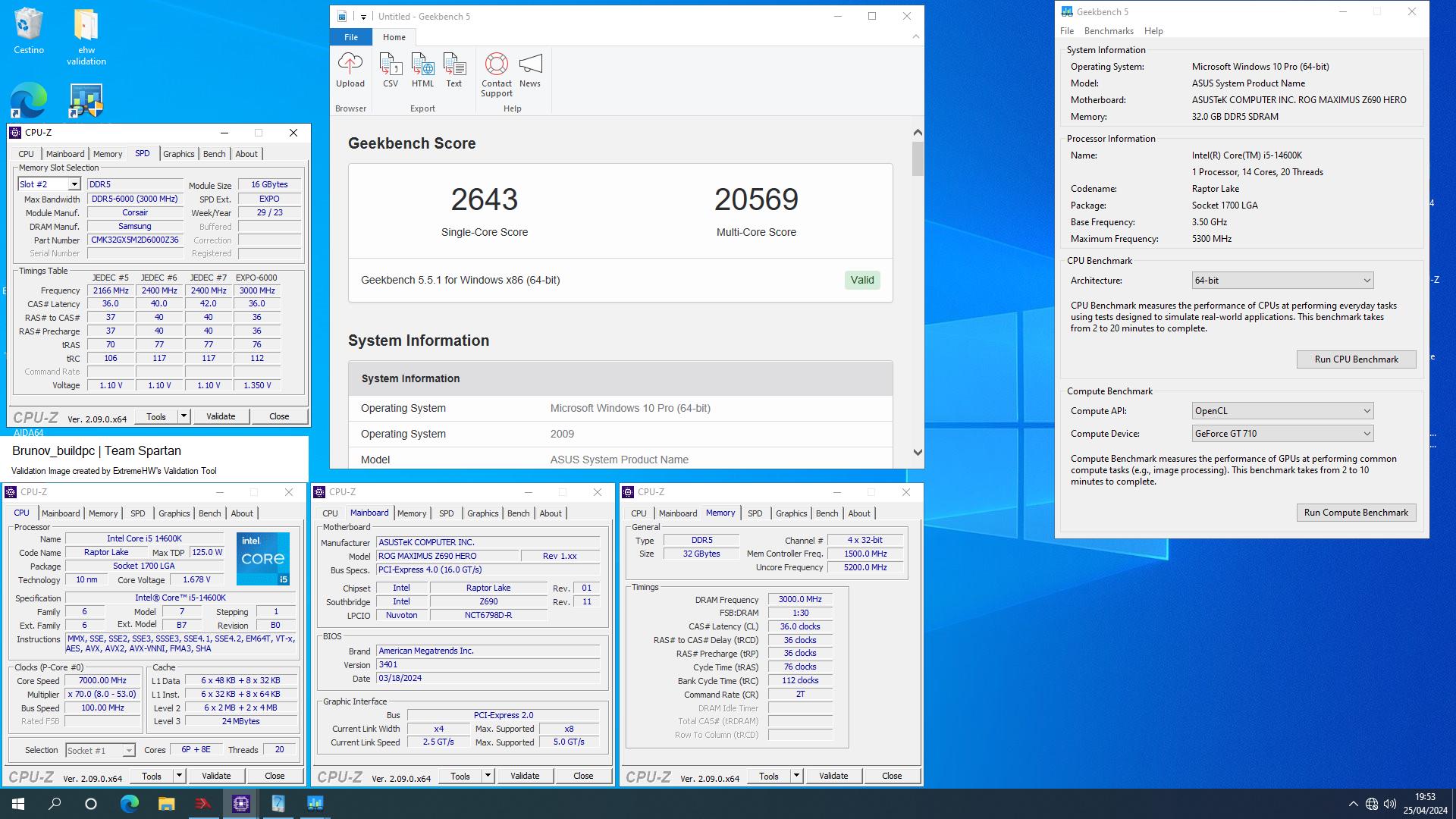Open Benchmarks menu in Geekbench 5

point(1109,31)
